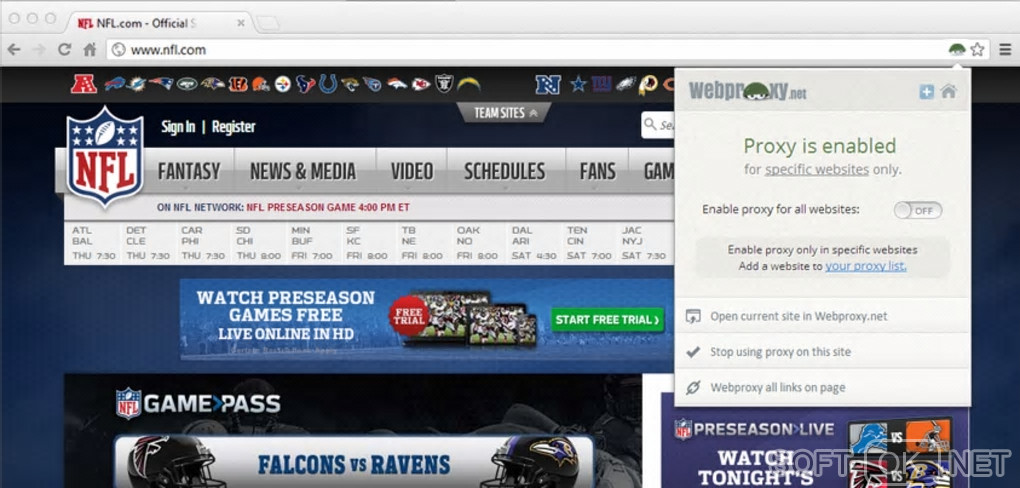1020x488 pixels.
Task: Click the NFL site search field
Action: point(658,125)
